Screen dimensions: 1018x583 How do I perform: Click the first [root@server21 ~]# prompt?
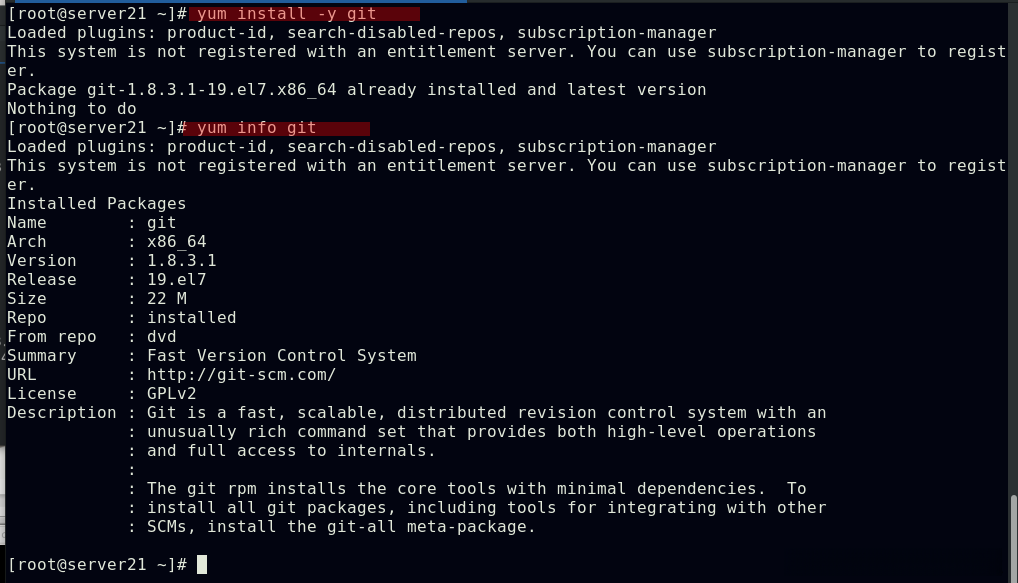96,14
